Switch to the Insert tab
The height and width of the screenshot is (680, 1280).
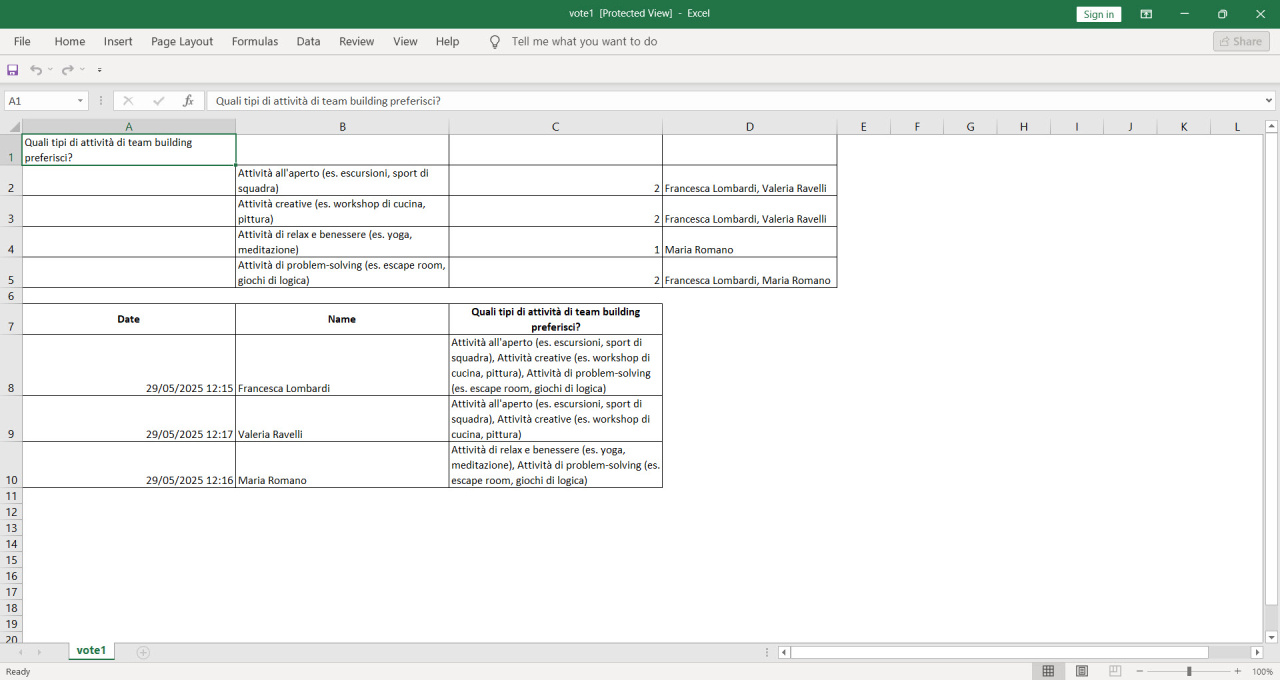tap(118, 41)
